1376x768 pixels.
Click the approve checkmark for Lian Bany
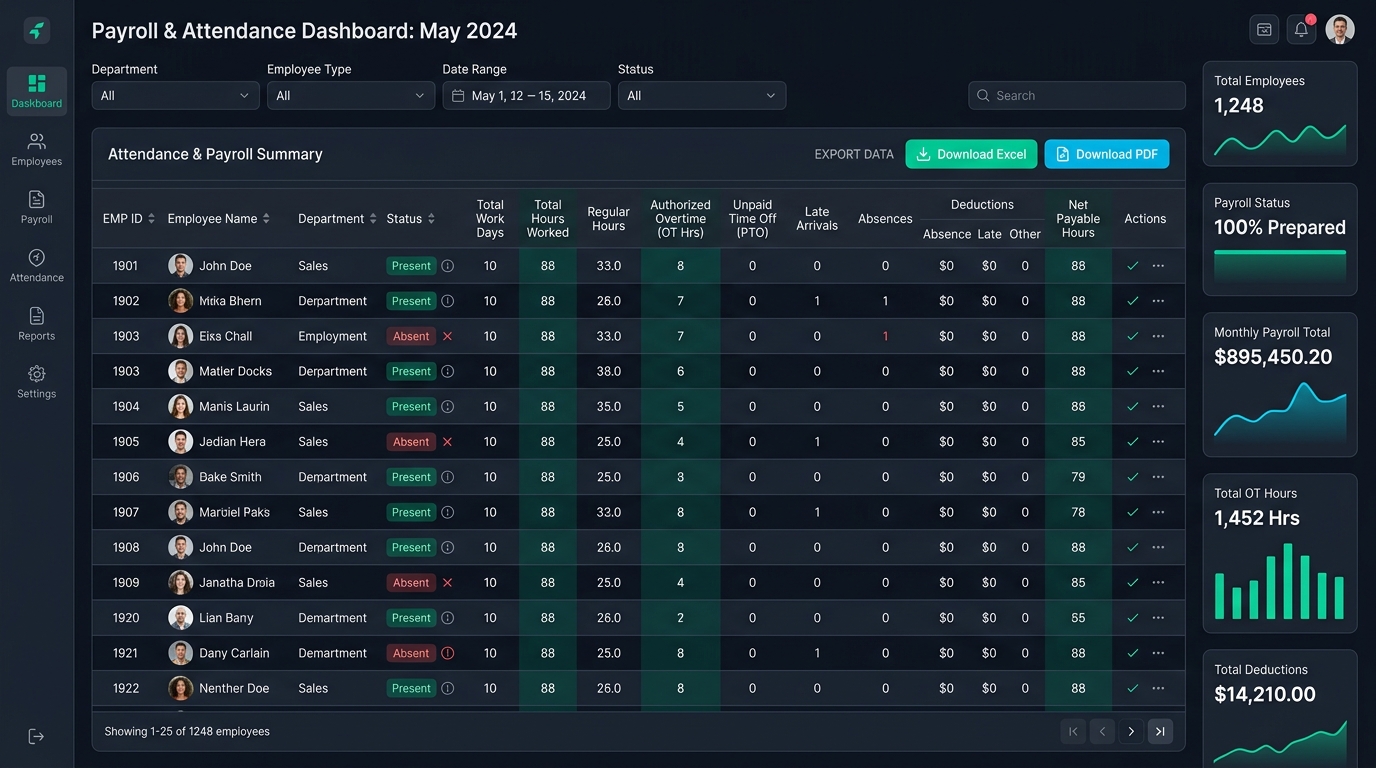click(x=1133, y=618)
